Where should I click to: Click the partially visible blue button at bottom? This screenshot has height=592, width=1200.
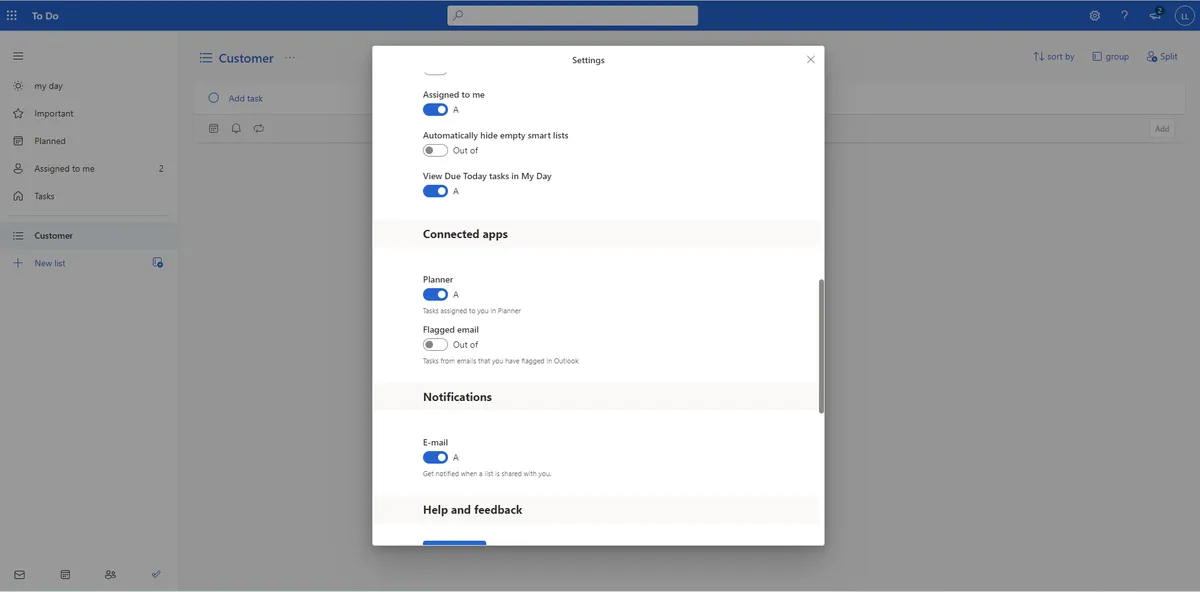point(454,543)
